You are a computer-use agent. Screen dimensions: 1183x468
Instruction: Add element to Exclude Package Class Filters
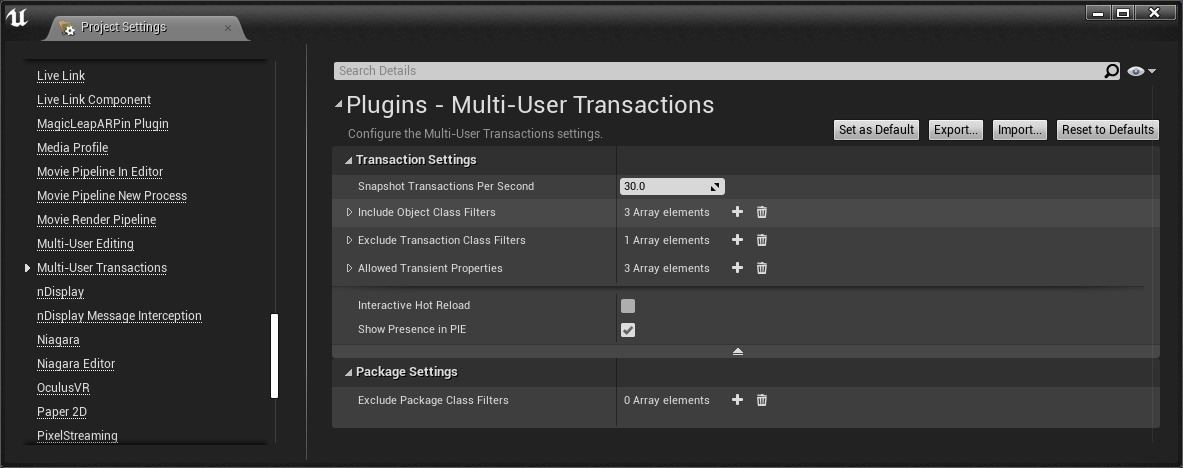click(x=737, y=400)
